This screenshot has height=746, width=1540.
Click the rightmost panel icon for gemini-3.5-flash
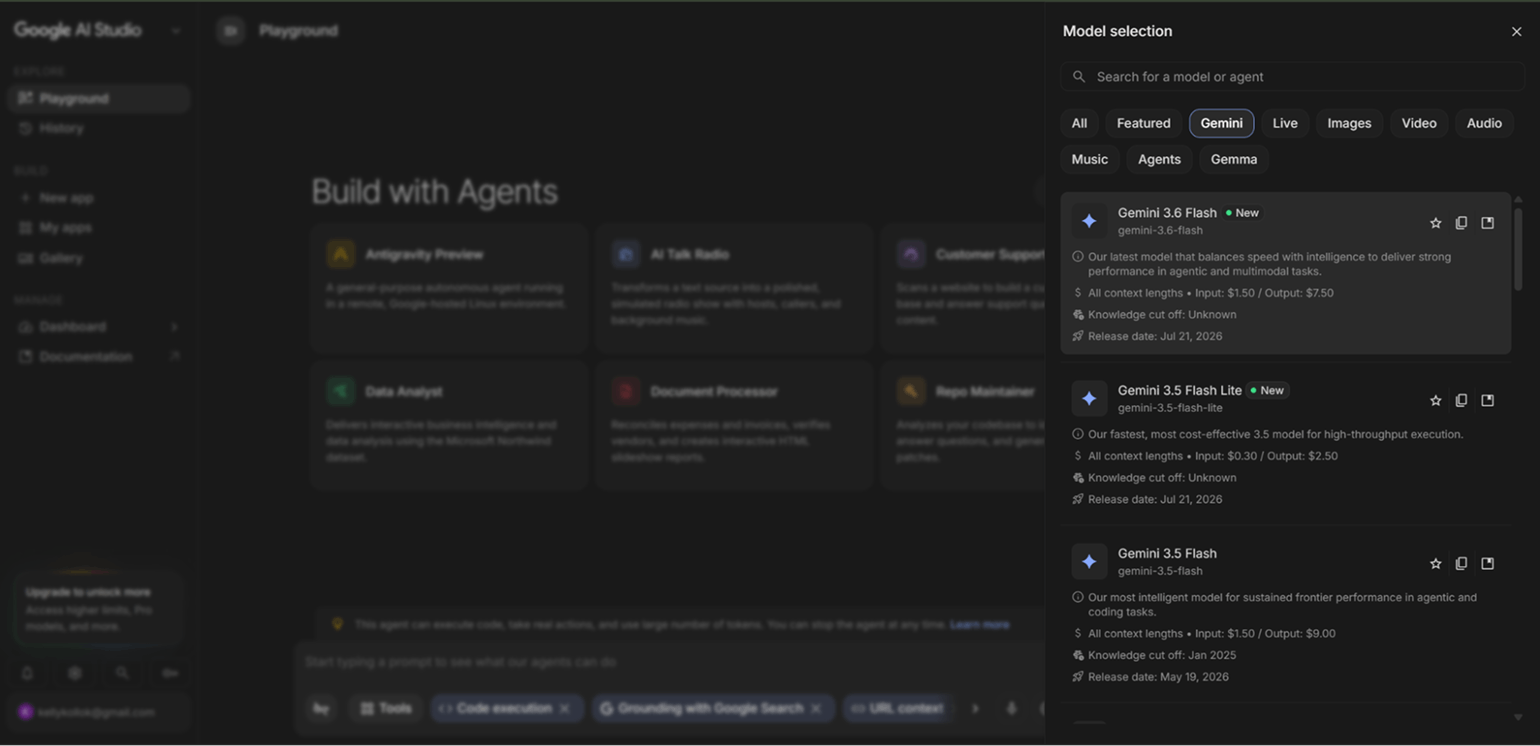1488,564
